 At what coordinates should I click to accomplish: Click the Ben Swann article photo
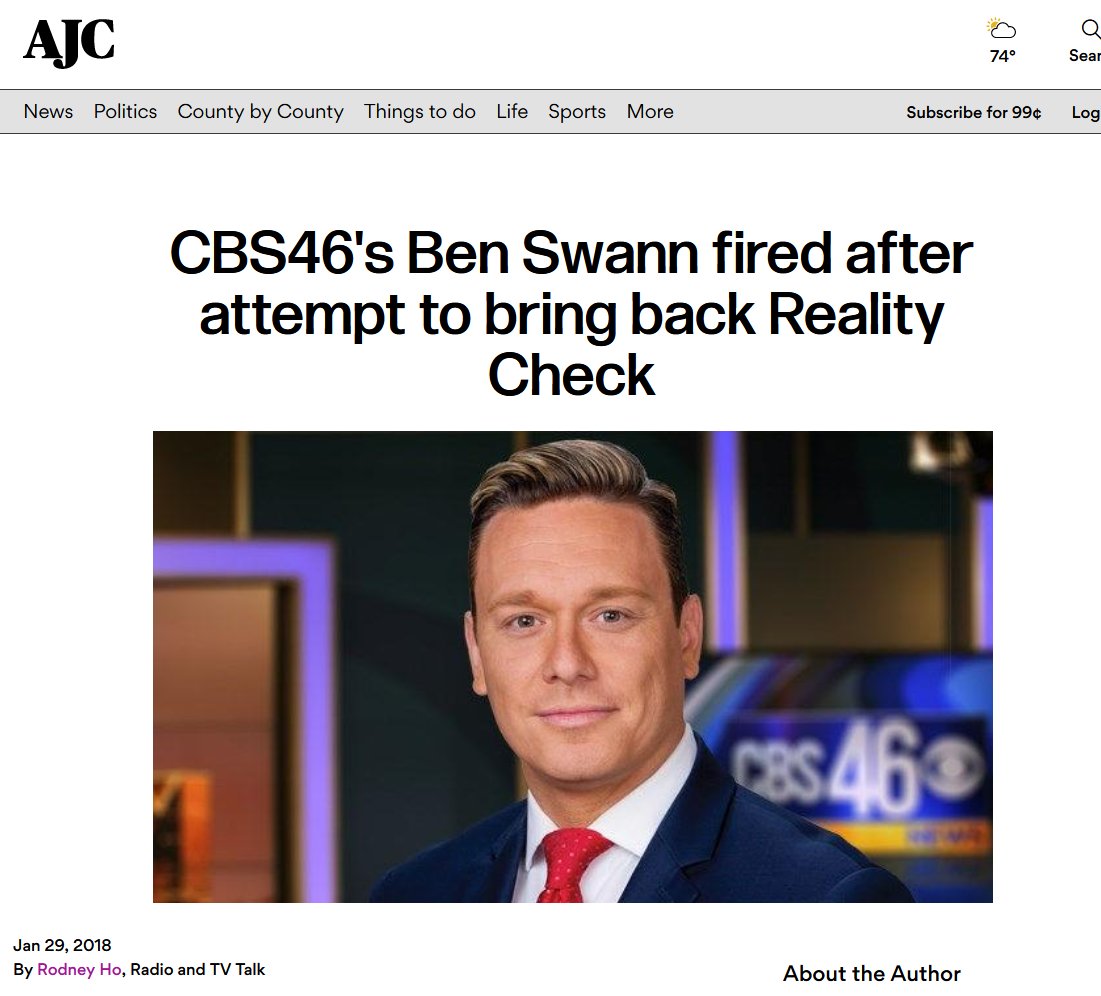pos(572,667)
